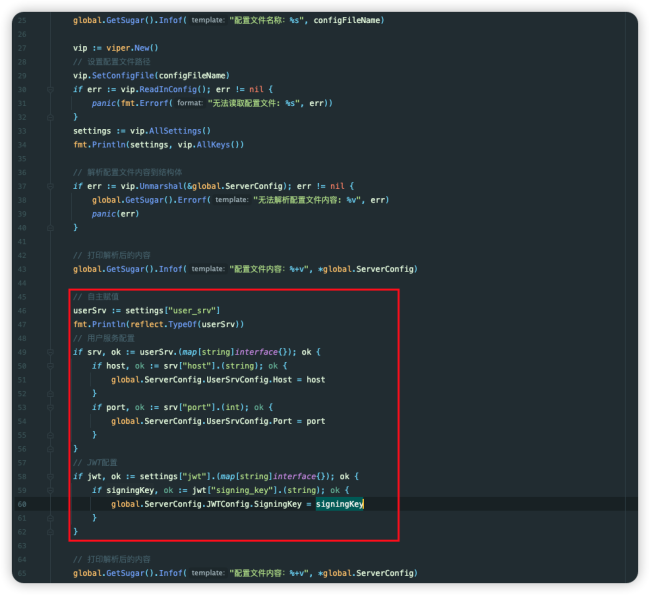Click configFileName argument on line 25
The width and height of the screenshot is (650, 595).
pos(347,20)
